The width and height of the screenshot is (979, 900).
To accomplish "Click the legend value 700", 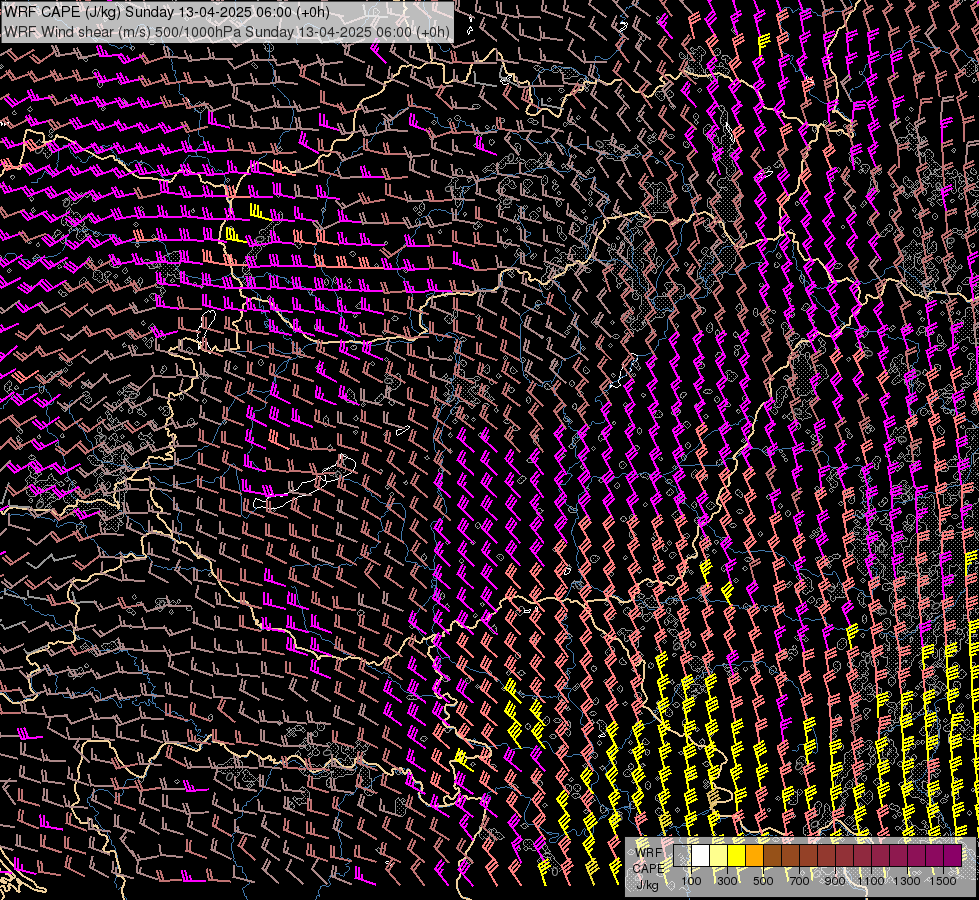I will pos(799,881).
